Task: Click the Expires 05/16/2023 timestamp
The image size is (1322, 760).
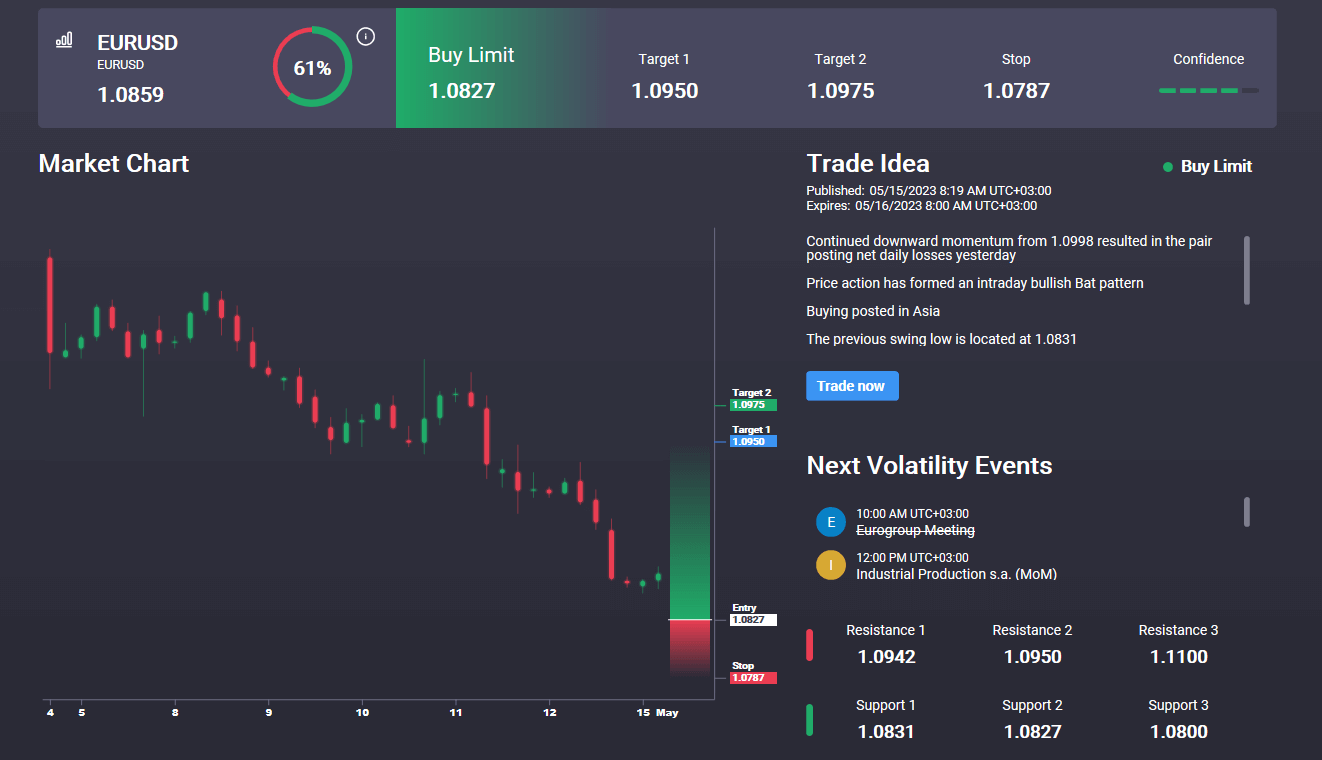Action: tap(922, 206)
